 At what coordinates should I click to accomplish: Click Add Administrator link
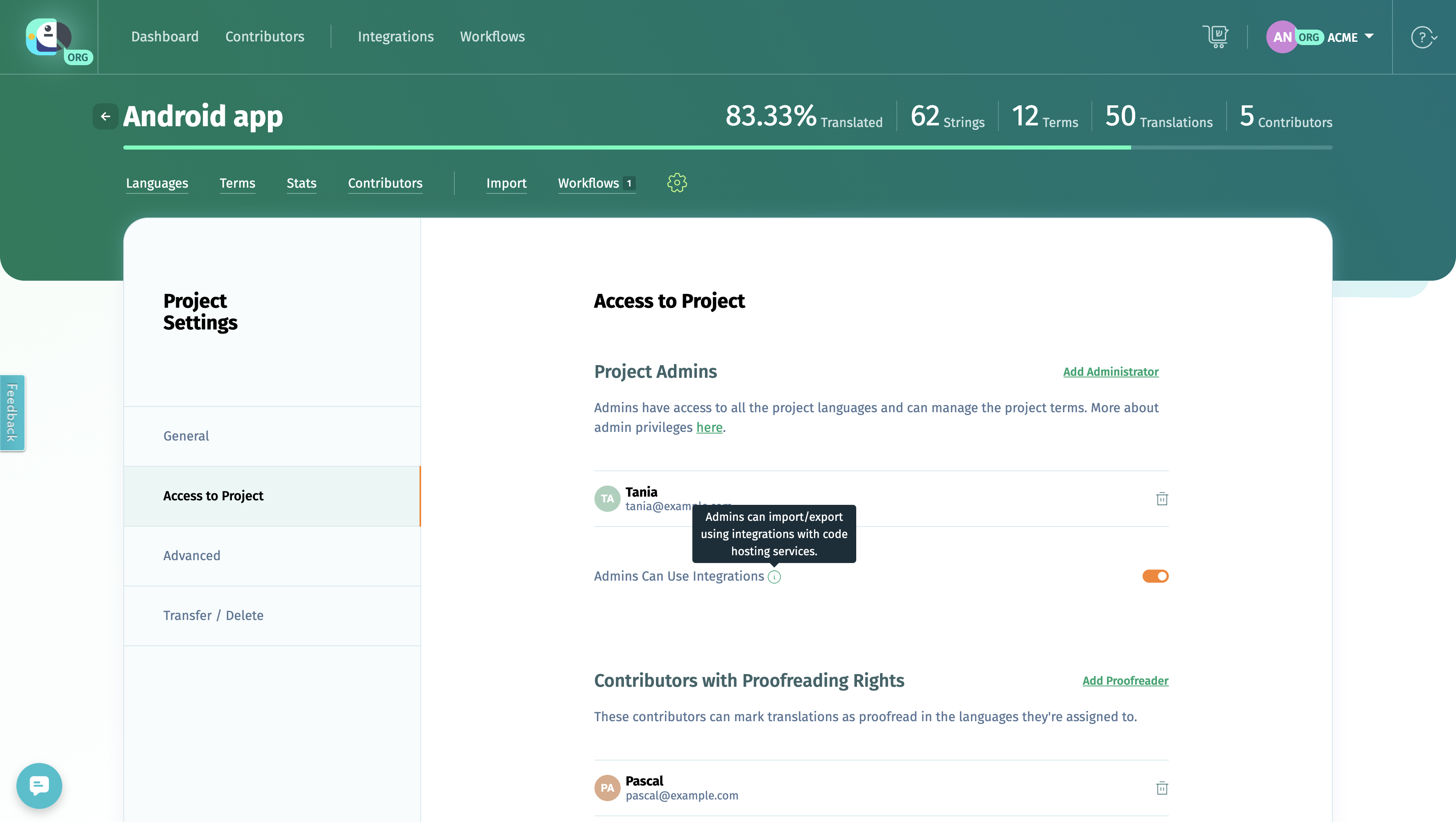(x=1110, y=371)
